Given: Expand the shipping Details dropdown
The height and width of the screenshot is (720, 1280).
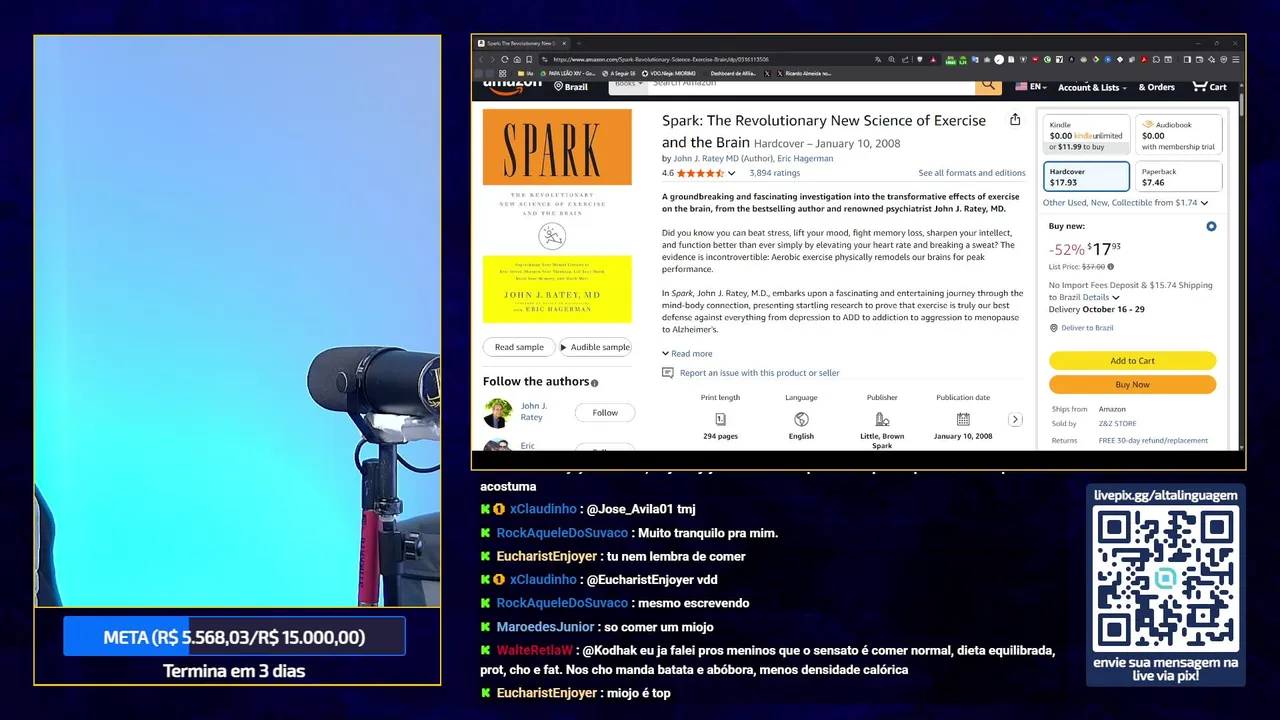Looking at the screenshot, I should (x=1101, y=297).
